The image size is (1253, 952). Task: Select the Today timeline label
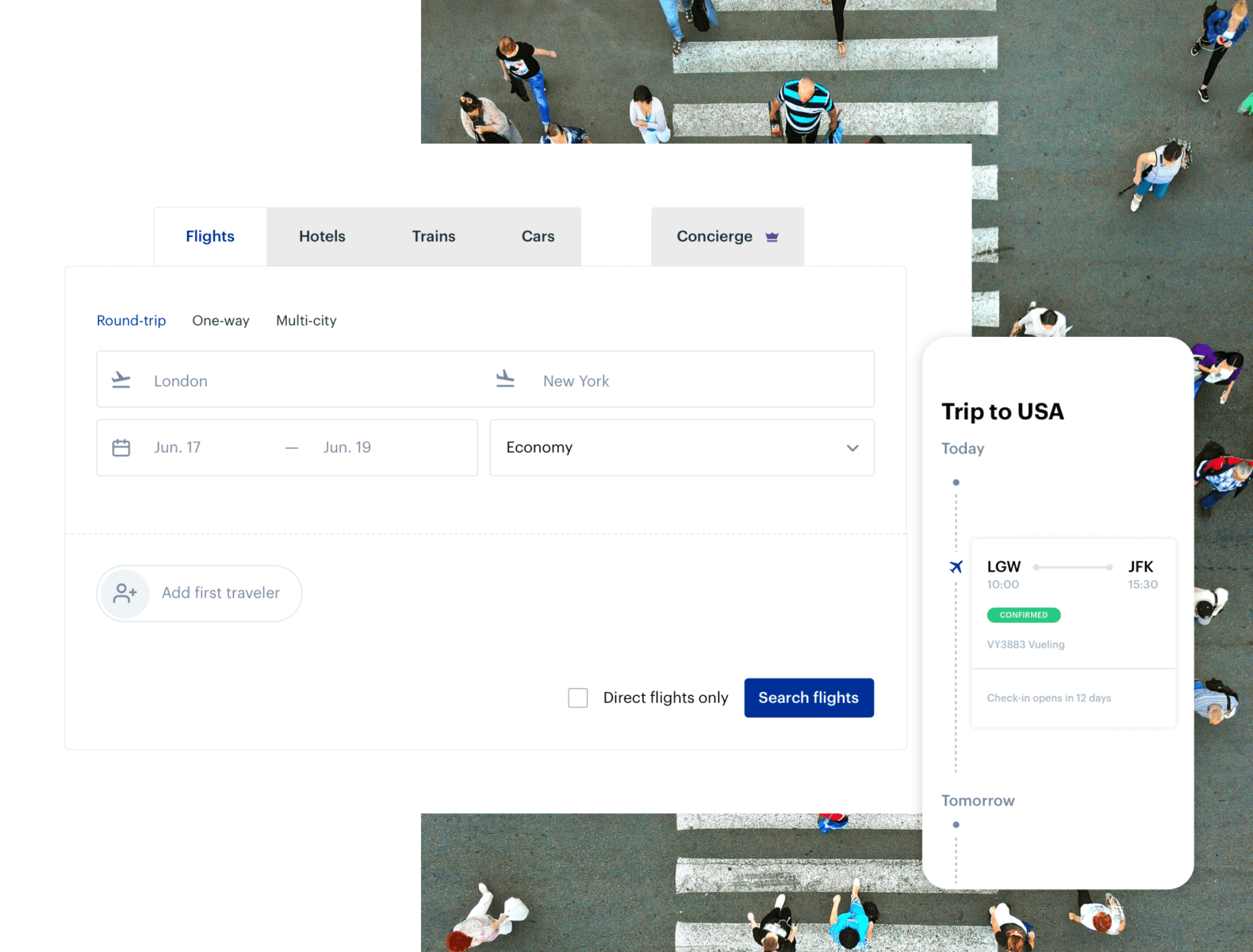click(963, 449)
